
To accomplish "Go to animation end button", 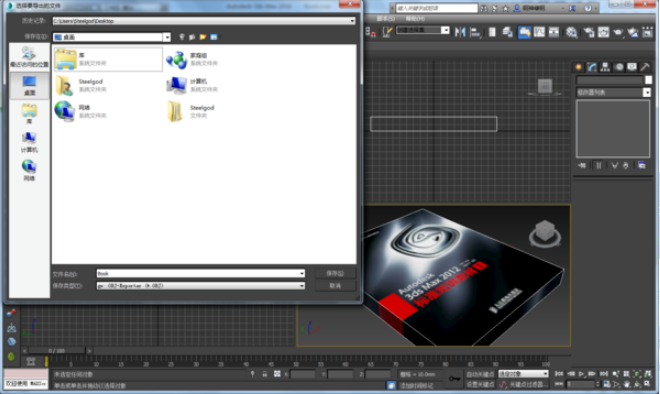I will (604, 374).
